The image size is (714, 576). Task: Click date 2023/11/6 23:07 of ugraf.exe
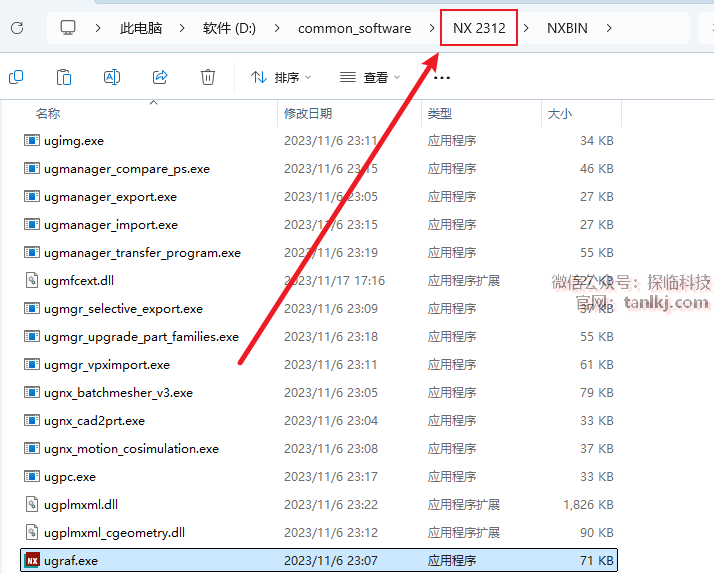click(331, 560)
